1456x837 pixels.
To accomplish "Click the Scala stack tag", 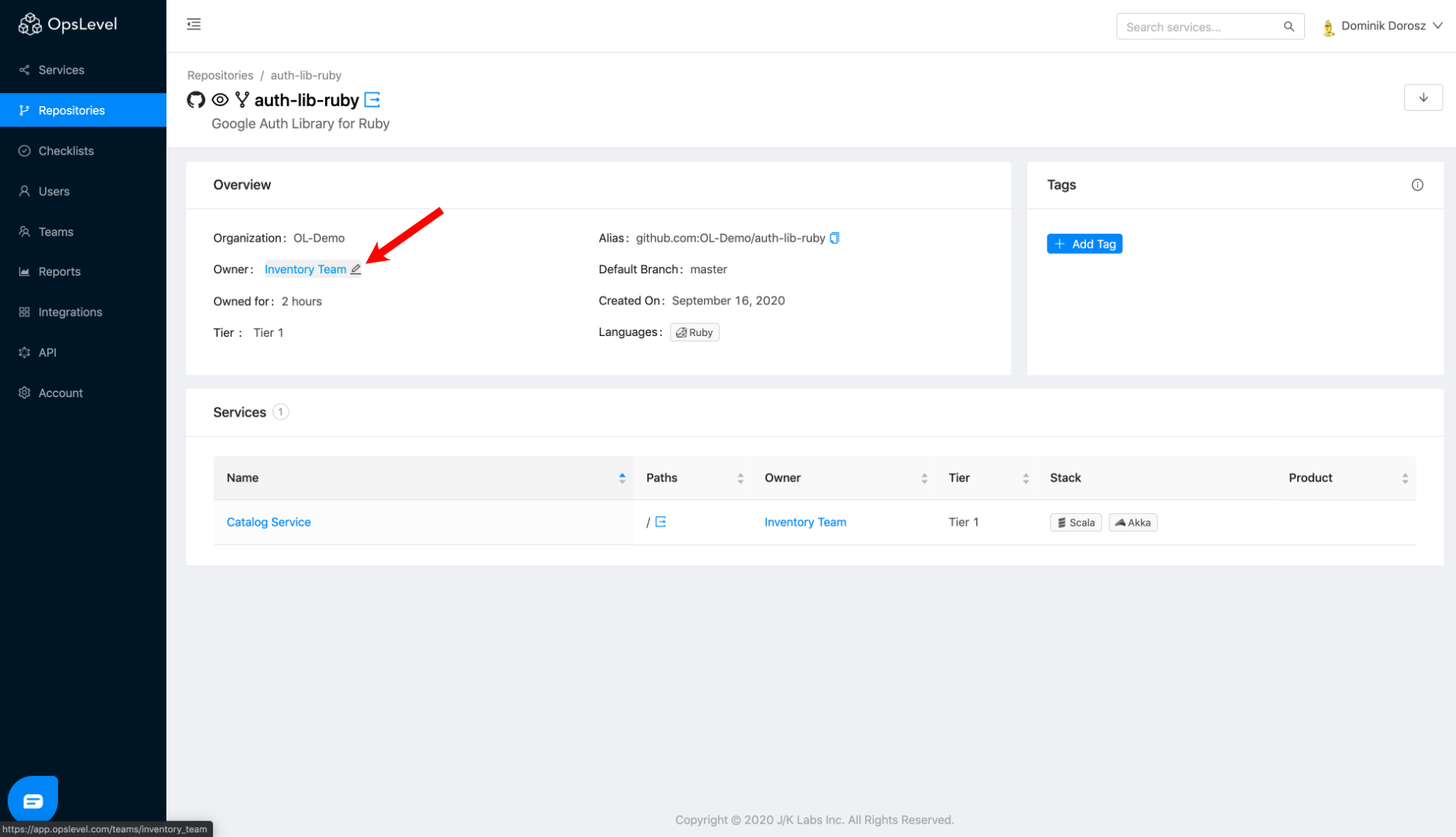I will 1075,523.
